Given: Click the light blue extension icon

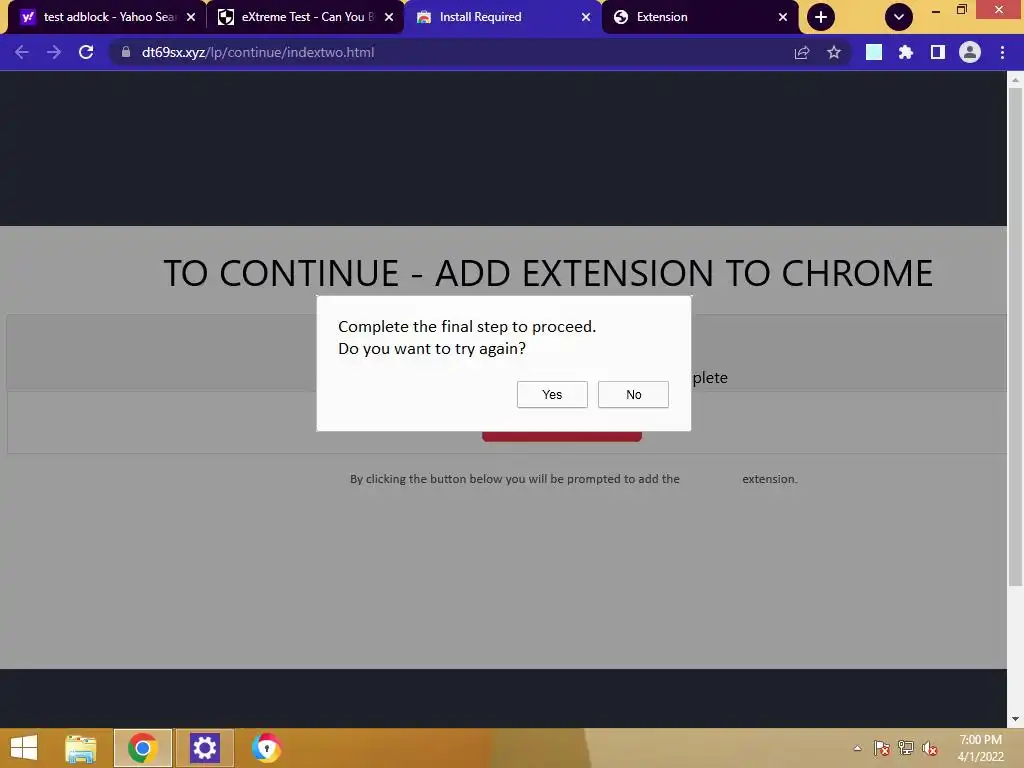Looking at the screenshot, I should (x=874, y=52).
